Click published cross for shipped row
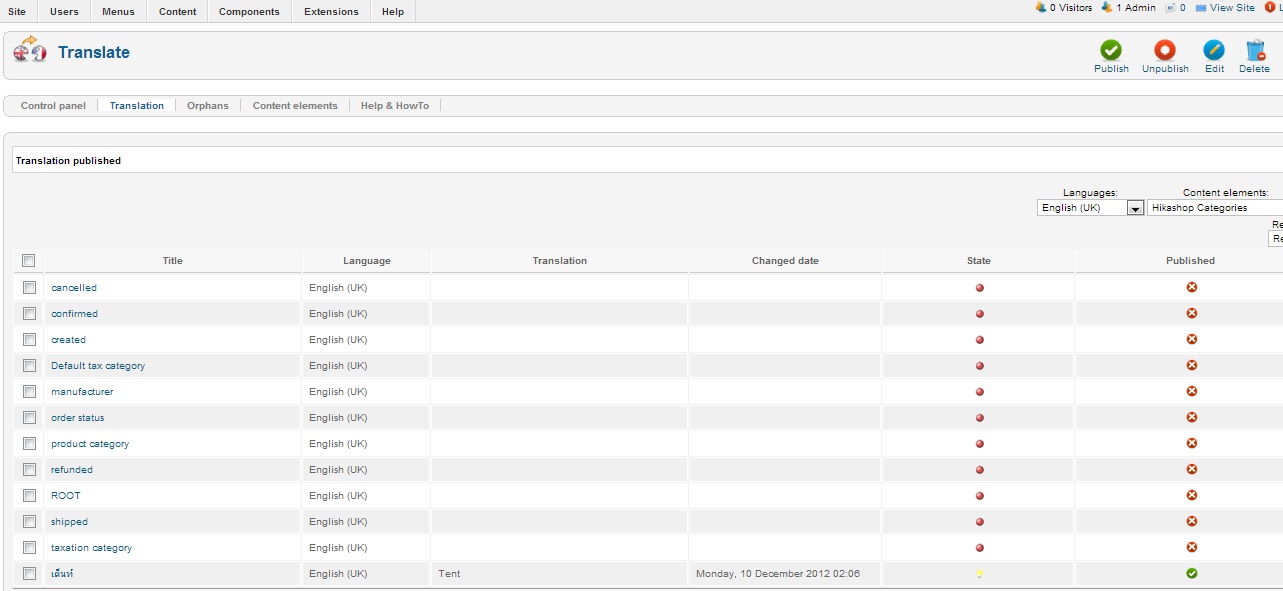Viewport: 1283px width, 591px height. click(1191, 521)
